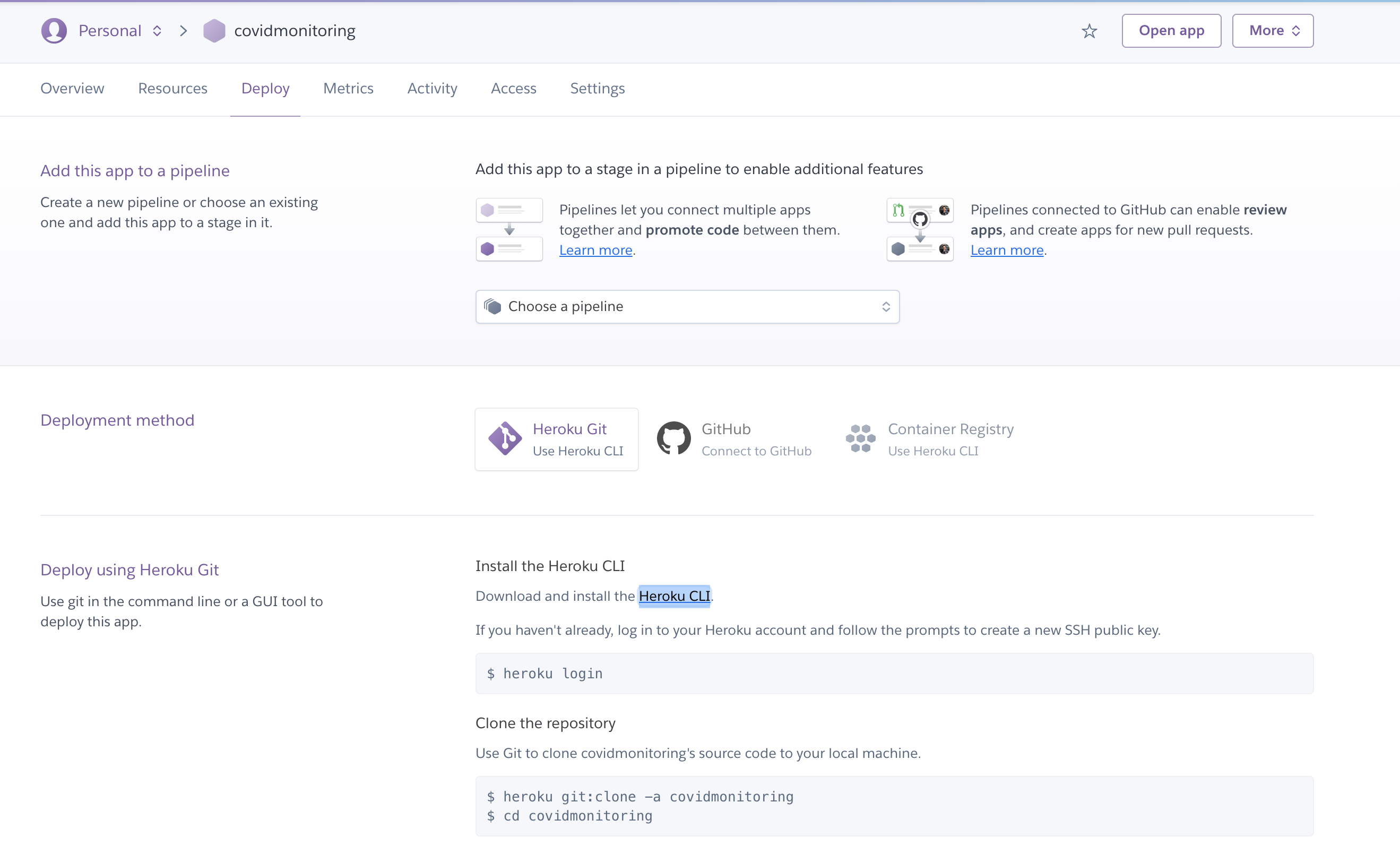Open the Heroku CLI download link

675,596
